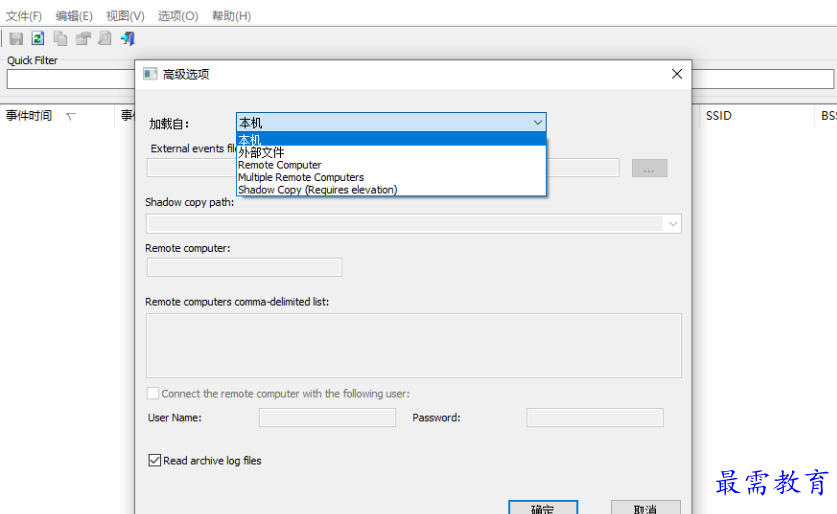Click the Exit door toolbar icon
Image resolution: width=837 pixels, height=514 pixels.
click(128, 38)
